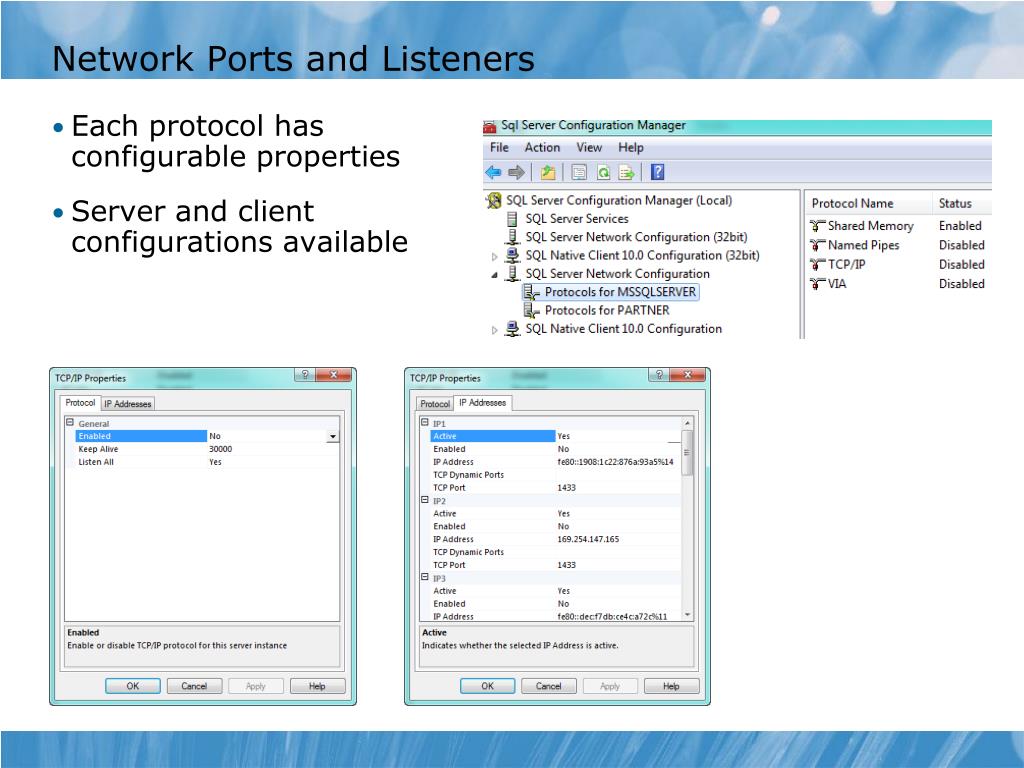
Task: Click the scroll up arrow in IP Addresses list
Action: tap(687, 423)
